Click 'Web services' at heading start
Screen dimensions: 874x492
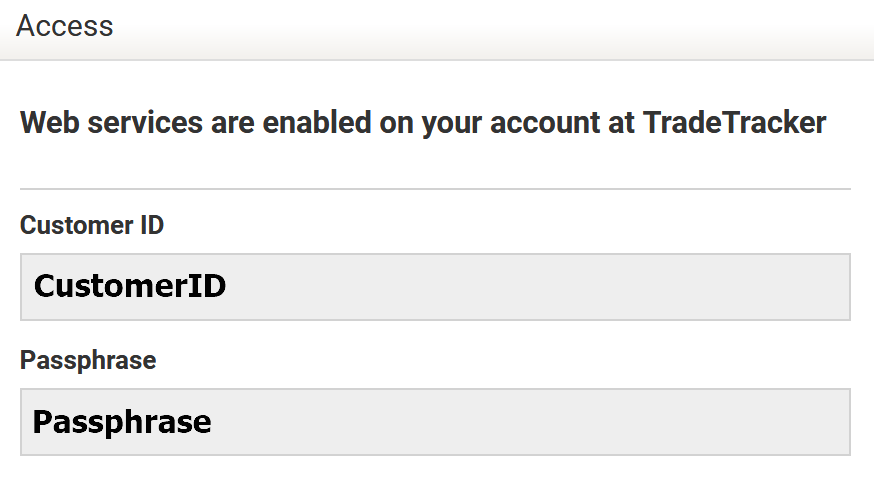coord(111,122)
